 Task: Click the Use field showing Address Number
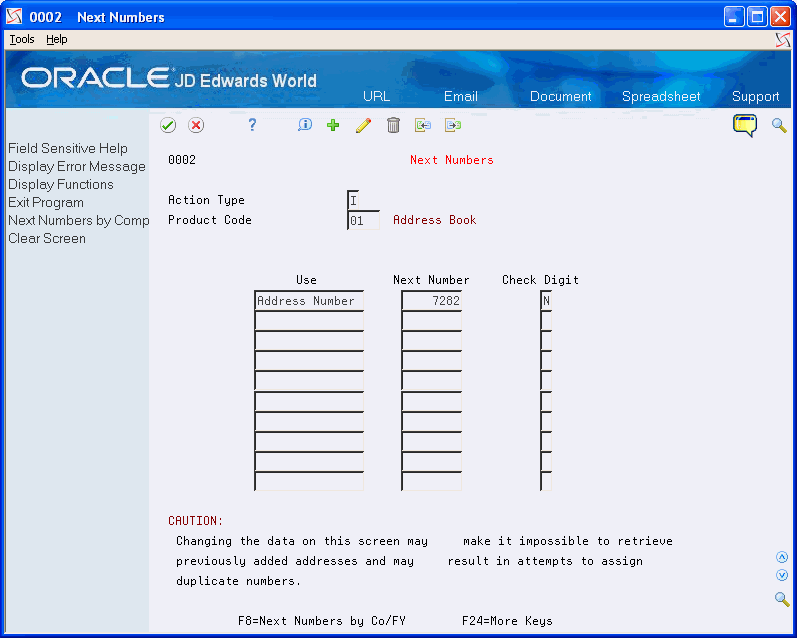[309, 300]
